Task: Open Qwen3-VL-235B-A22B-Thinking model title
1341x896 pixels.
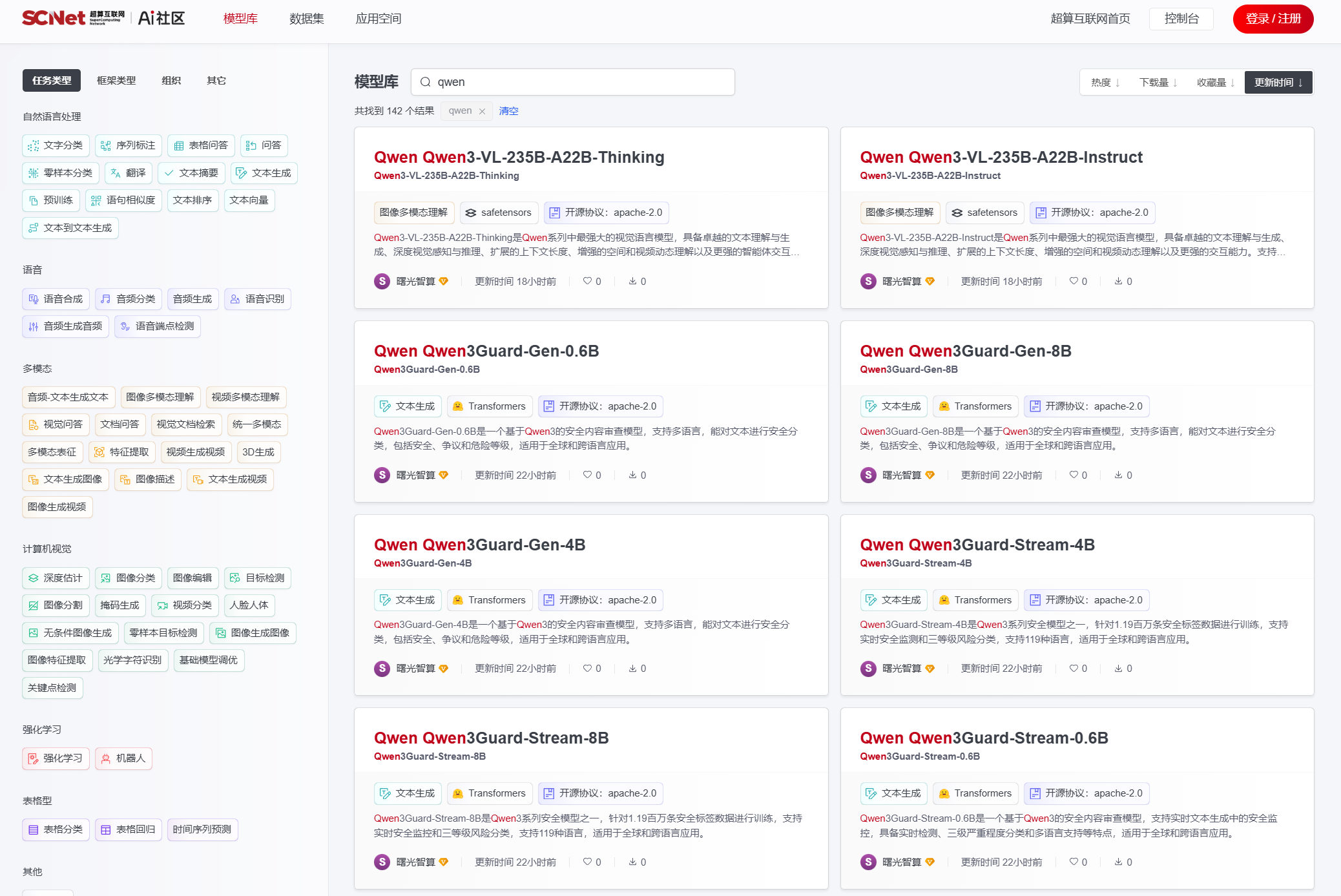Action: tap(519, 157)
